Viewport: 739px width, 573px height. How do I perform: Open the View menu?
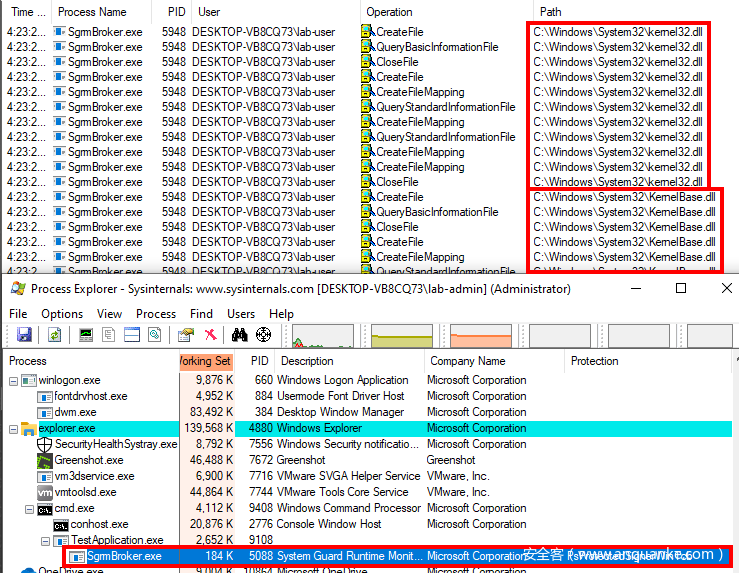point(109,314)
